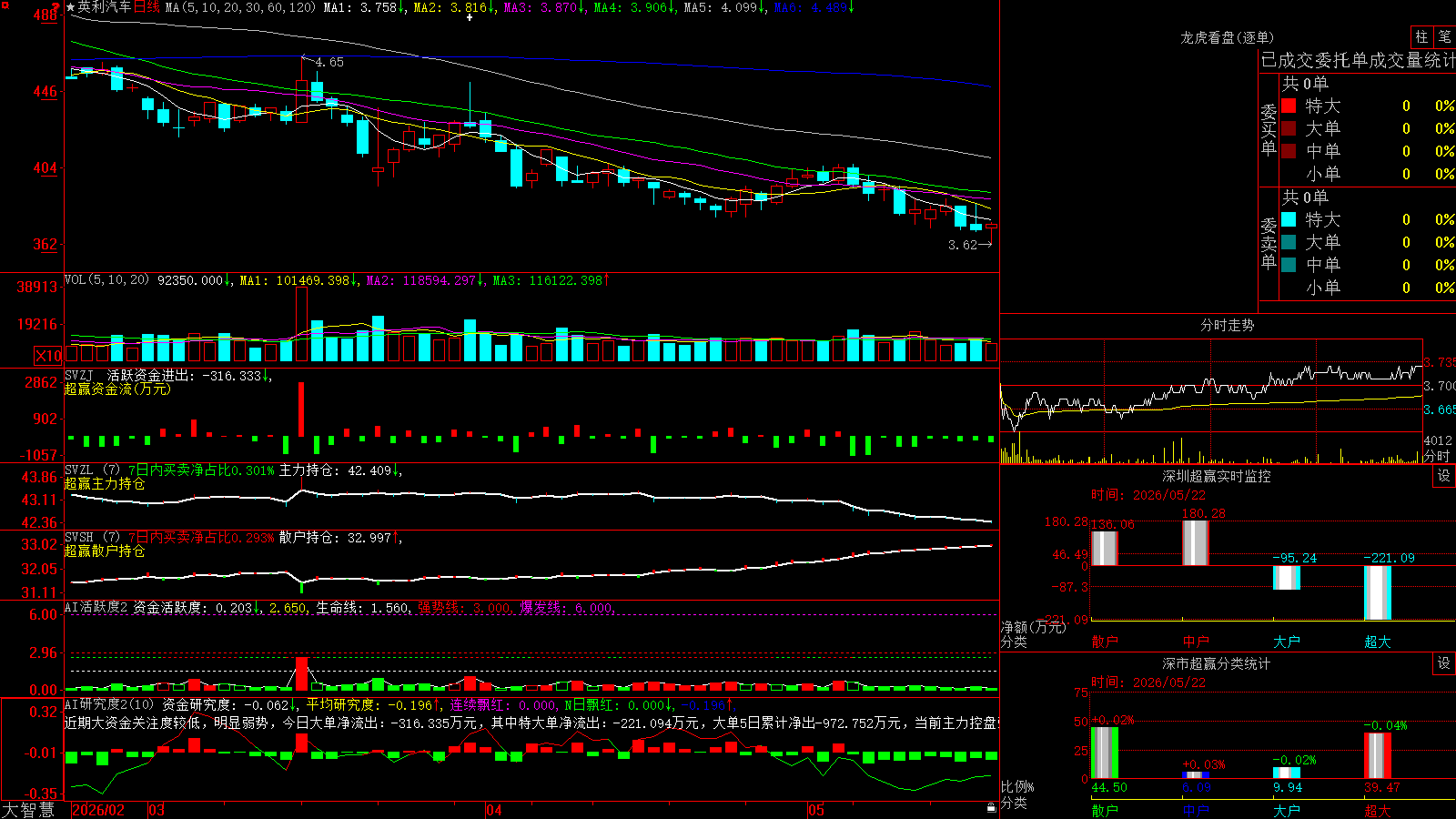
Task: Click 活跃资金进出: -316.333 readout
Action: (x=184, y=375)
